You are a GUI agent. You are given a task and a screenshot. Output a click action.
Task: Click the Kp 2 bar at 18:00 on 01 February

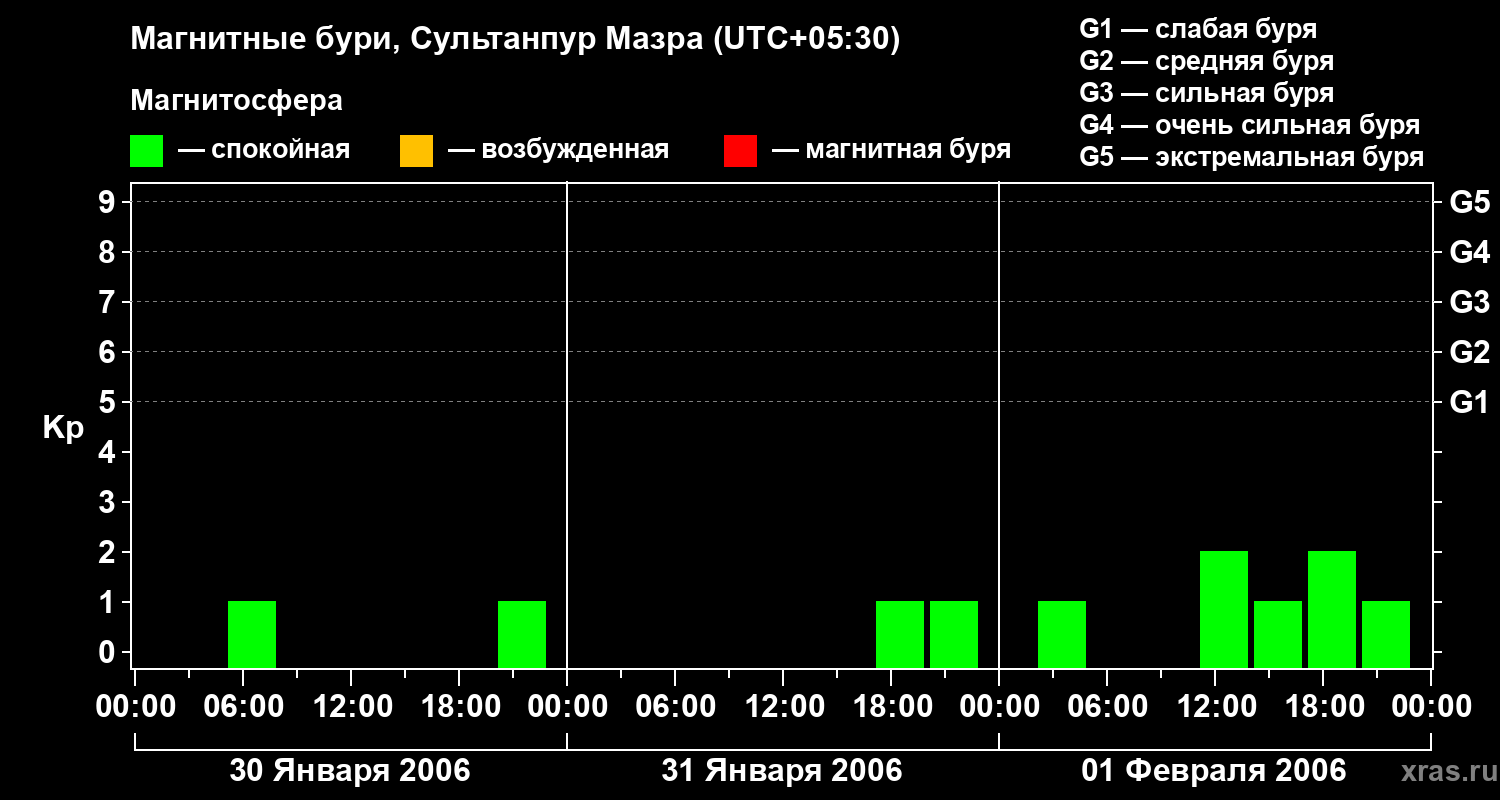[x=1332, y=609]
